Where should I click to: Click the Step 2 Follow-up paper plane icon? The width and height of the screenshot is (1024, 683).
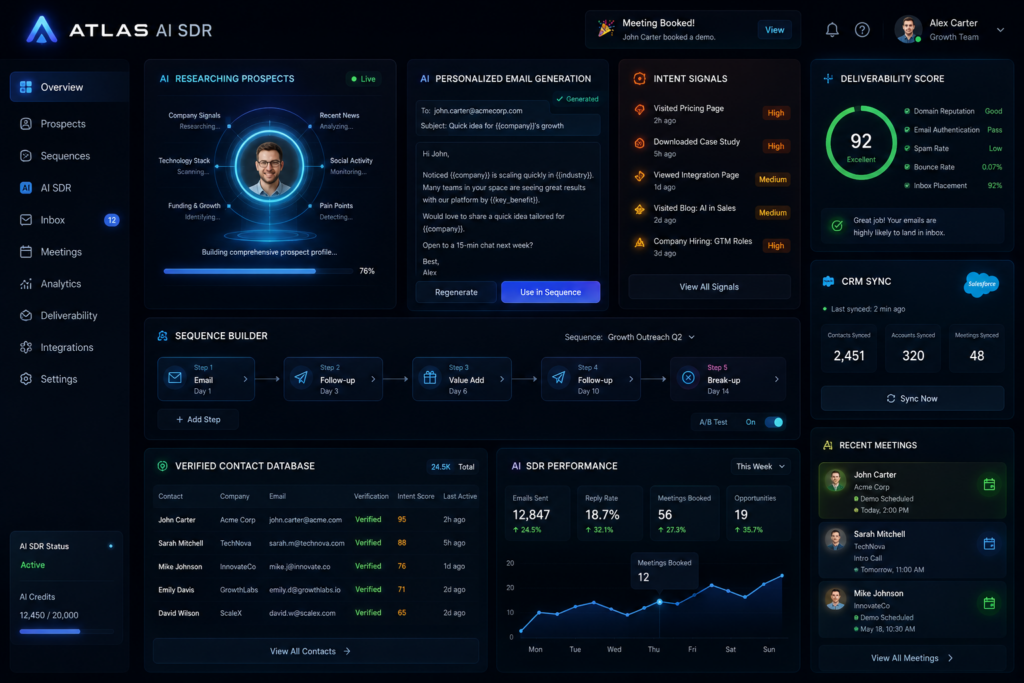pos(301,377)
